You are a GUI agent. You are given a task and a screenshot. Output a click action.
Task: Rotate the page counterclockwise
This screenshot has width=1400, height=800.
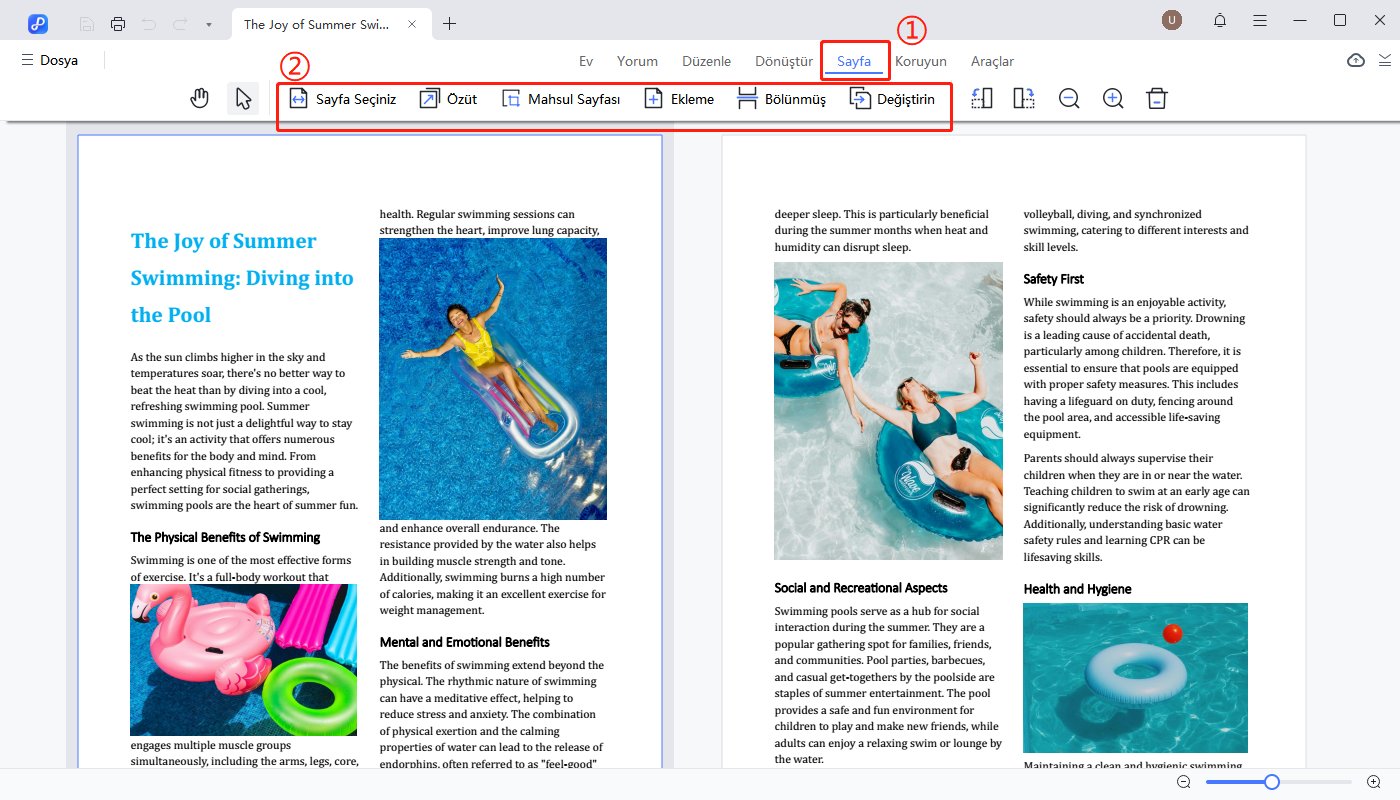pyautogui.click(x=981, y=98)
